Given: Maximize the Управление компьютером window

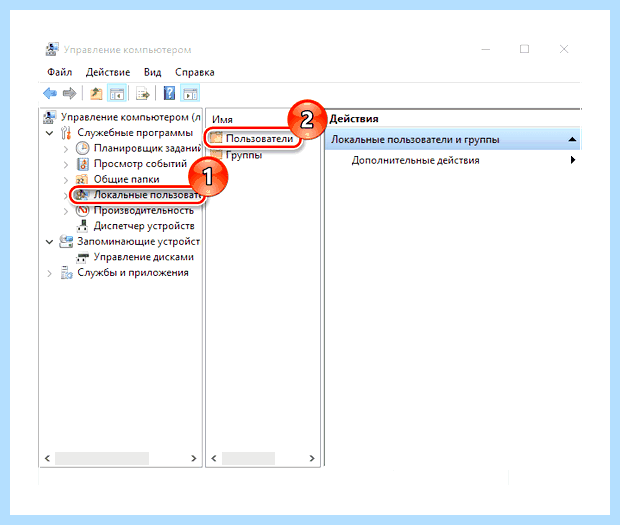Looking at the screenshot, I should (524, 49).
